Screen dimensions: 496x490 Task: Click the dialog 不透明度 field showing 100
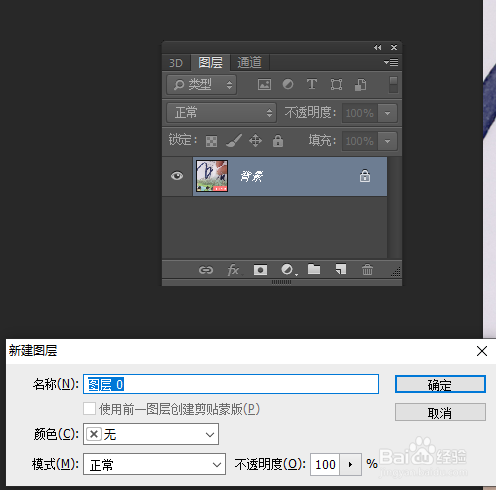click(325, 464)
